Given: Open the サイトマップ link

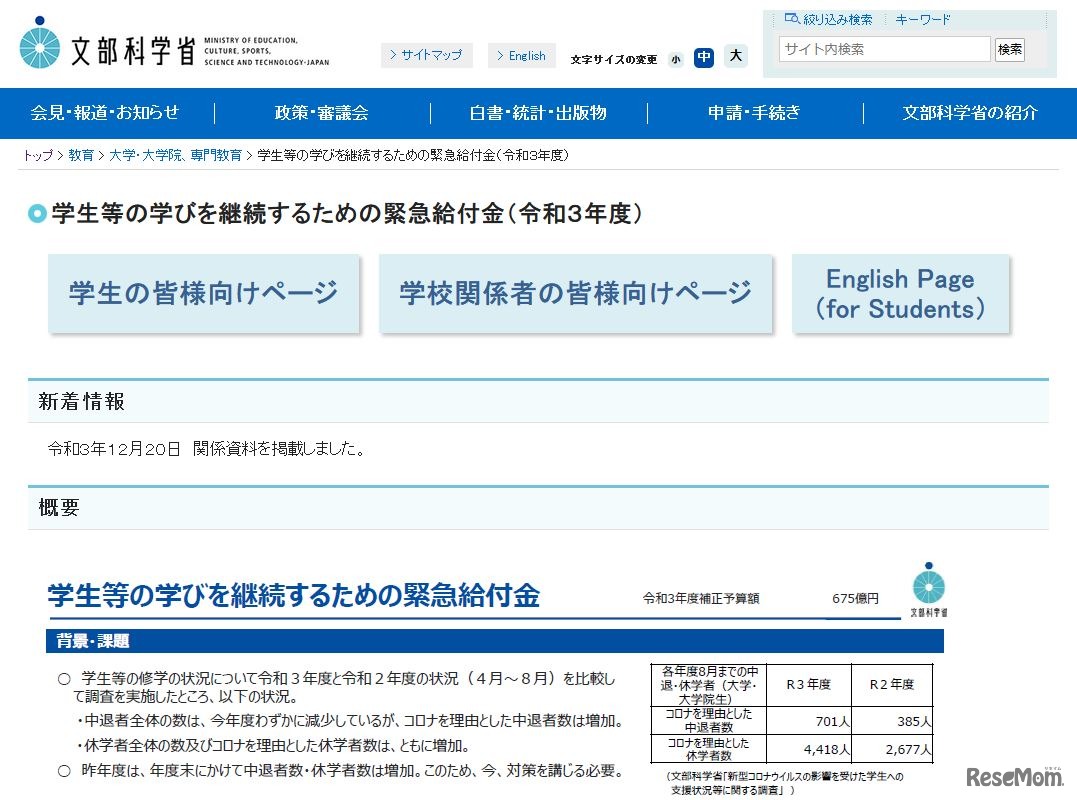Looking at the screenshot, I should point(427,56).
